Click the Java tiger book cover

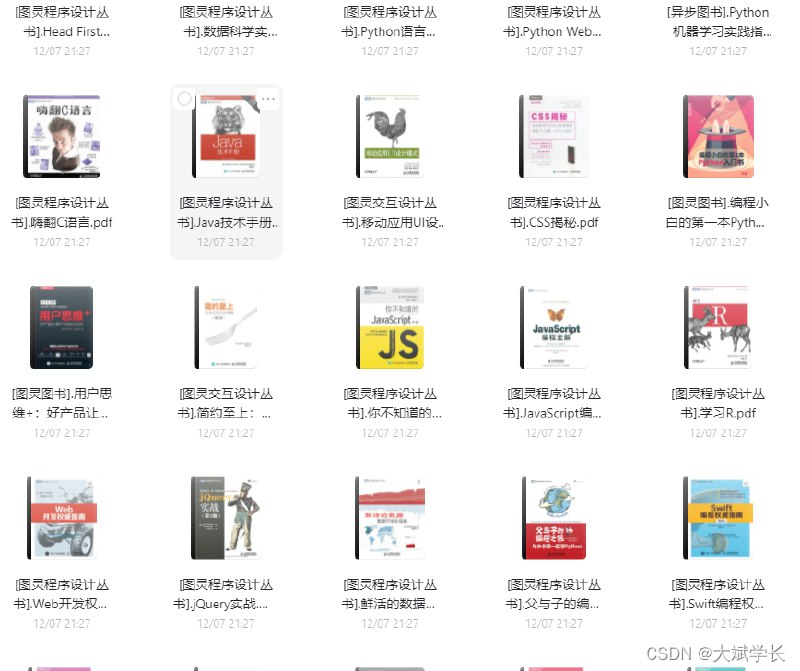(226, 139)
